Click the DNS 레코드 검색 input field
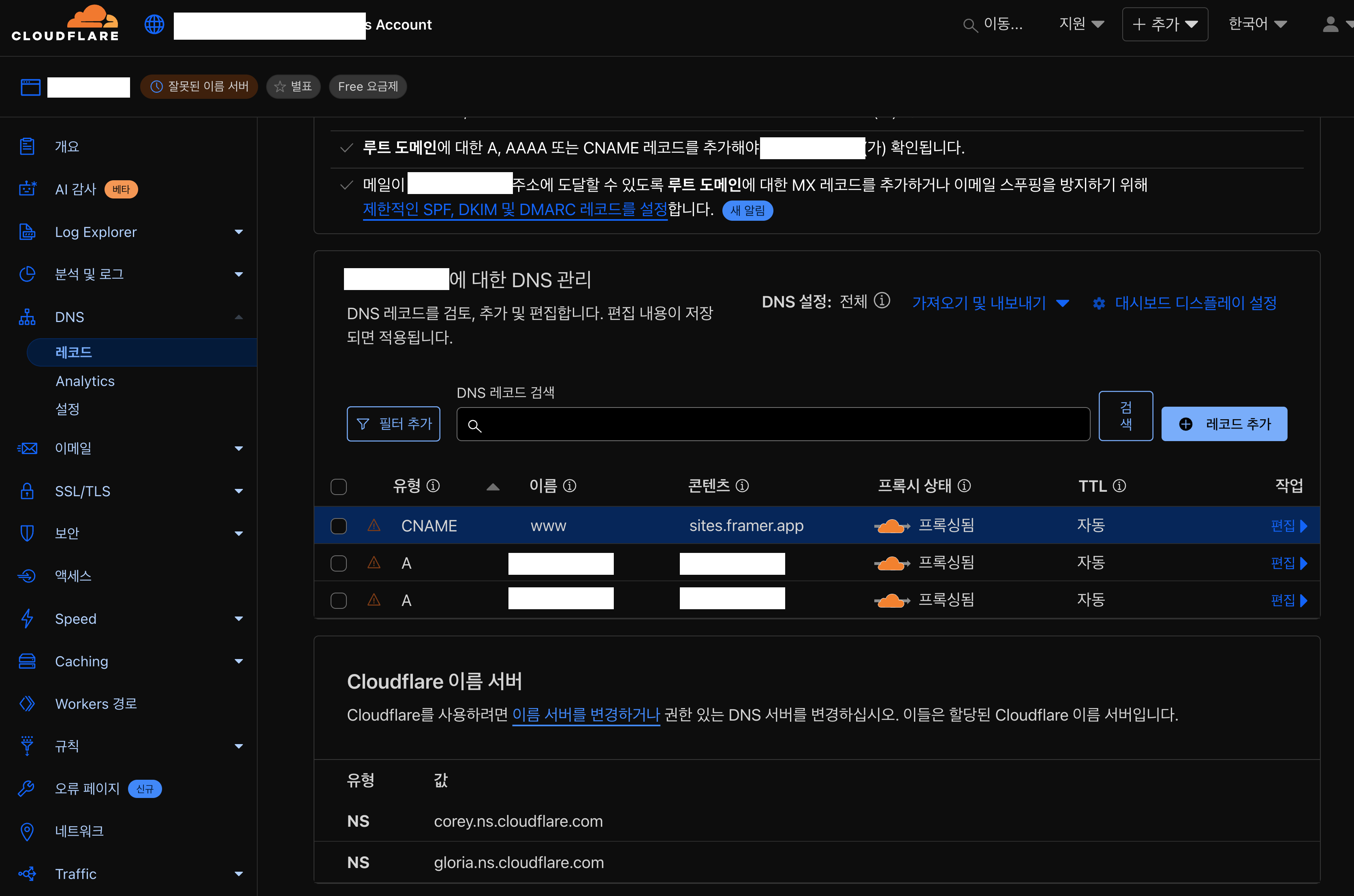Viewport: 1354px width, 896px height. pos(773,424)
